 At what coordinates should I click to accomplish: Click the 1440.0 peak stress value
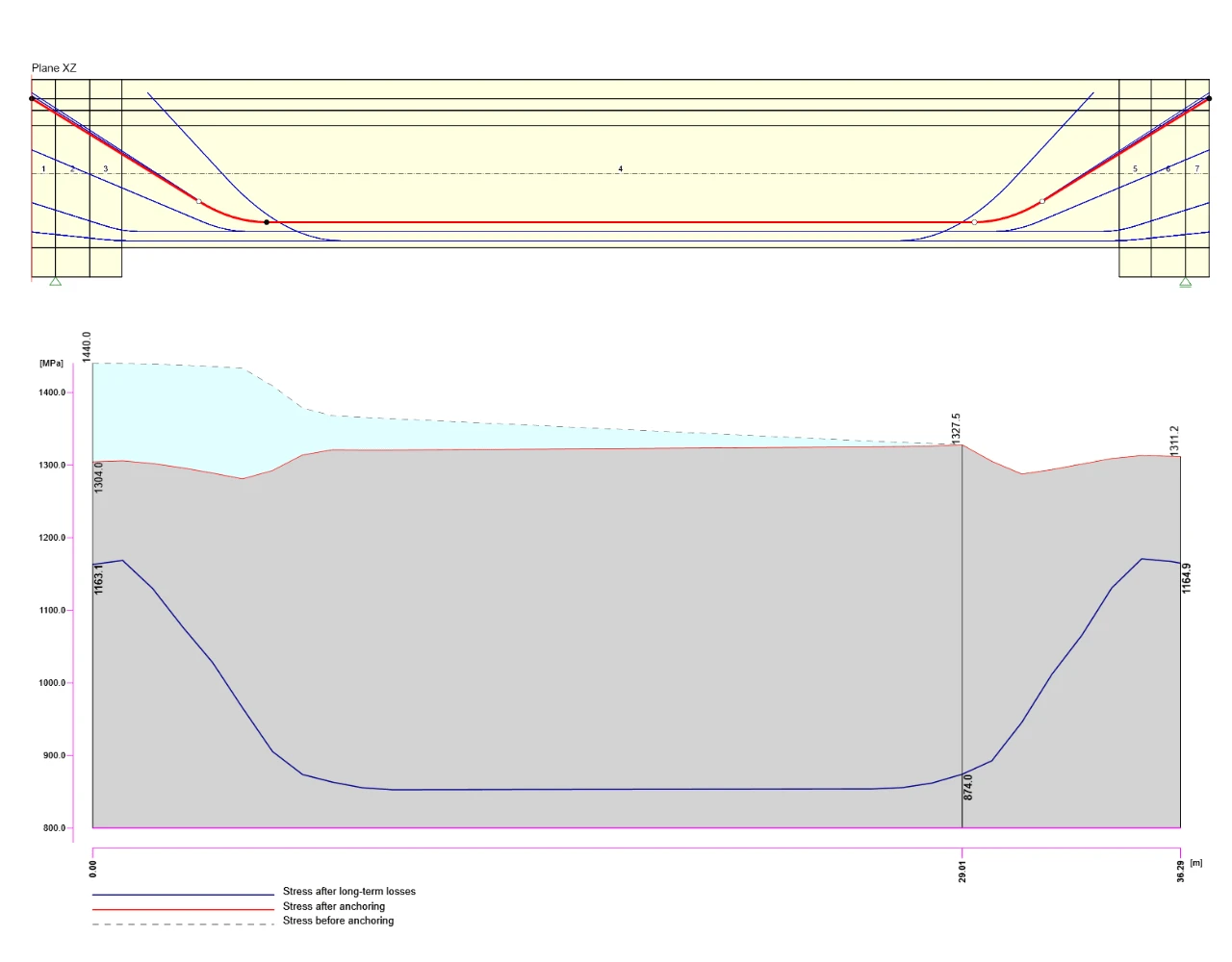point(87,346)
